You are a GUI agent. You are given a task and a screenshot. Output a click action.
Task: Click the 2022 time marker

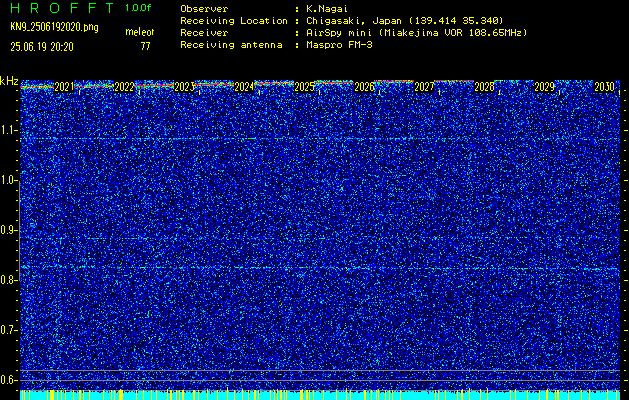[x=124, y=87]
